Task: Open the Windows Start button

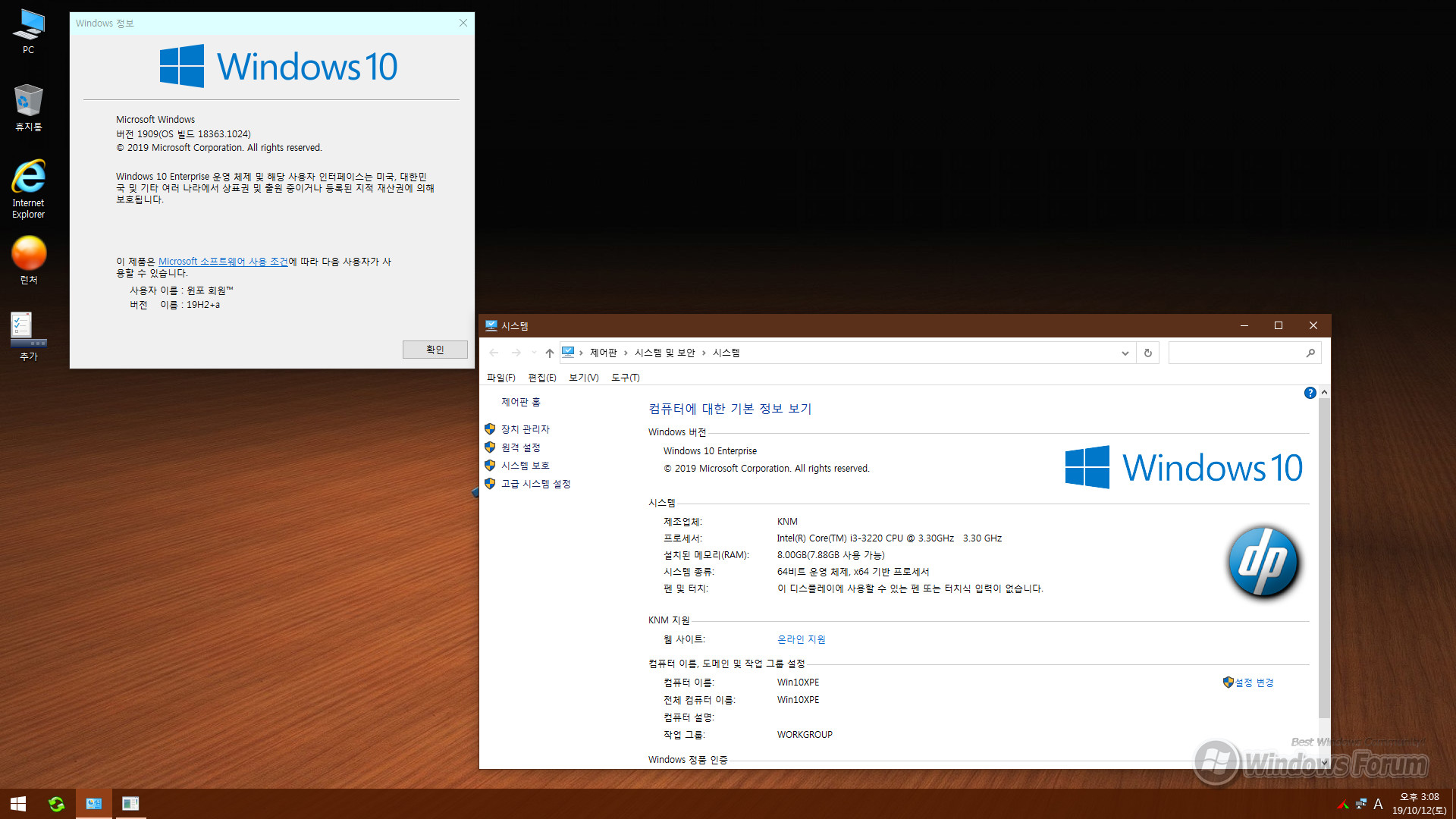Action: pyautogui.click(x=18, y=804)
